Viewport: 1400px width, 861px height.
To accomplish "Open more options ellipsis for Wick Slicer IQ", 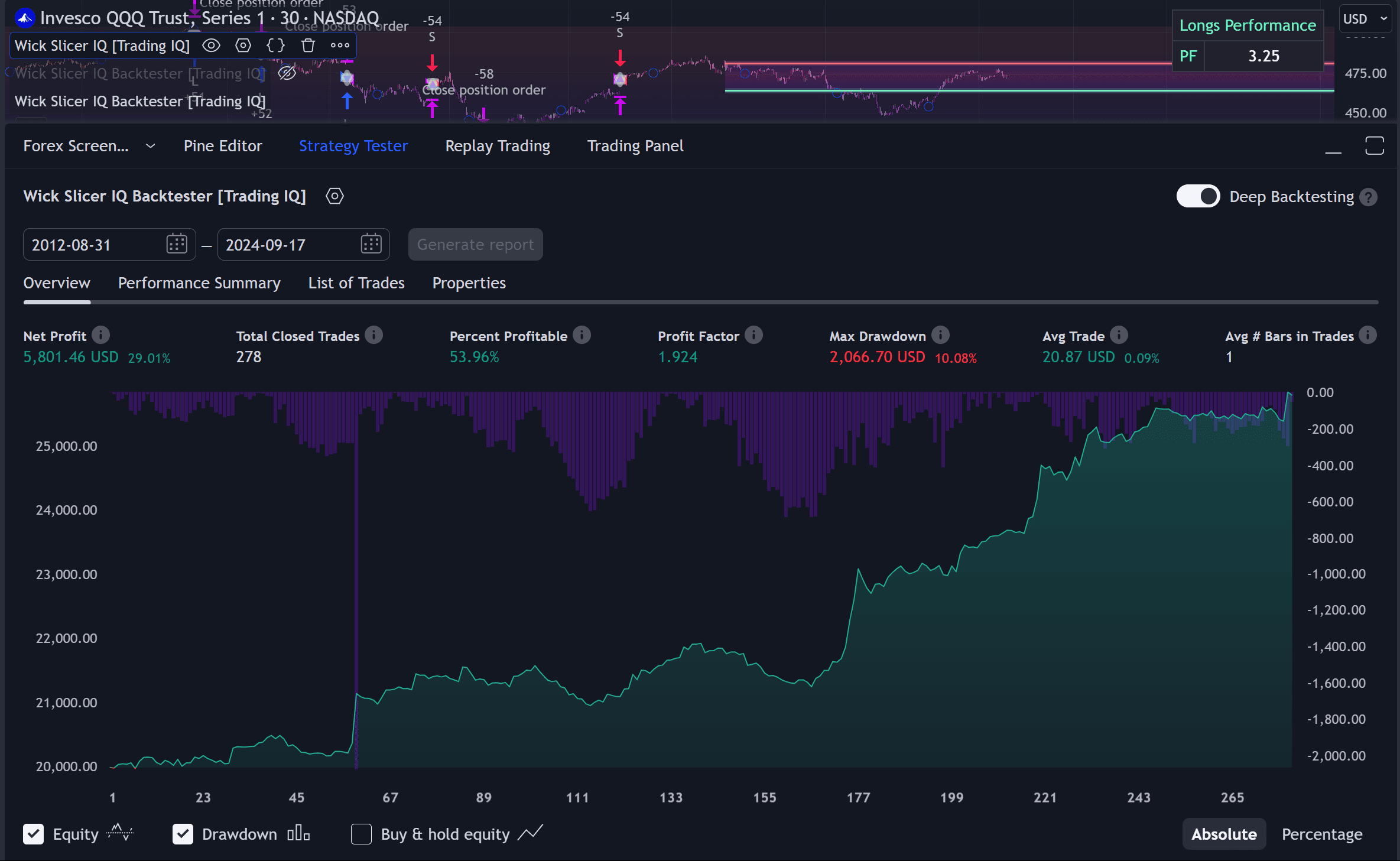I will (x=340, y=46).
